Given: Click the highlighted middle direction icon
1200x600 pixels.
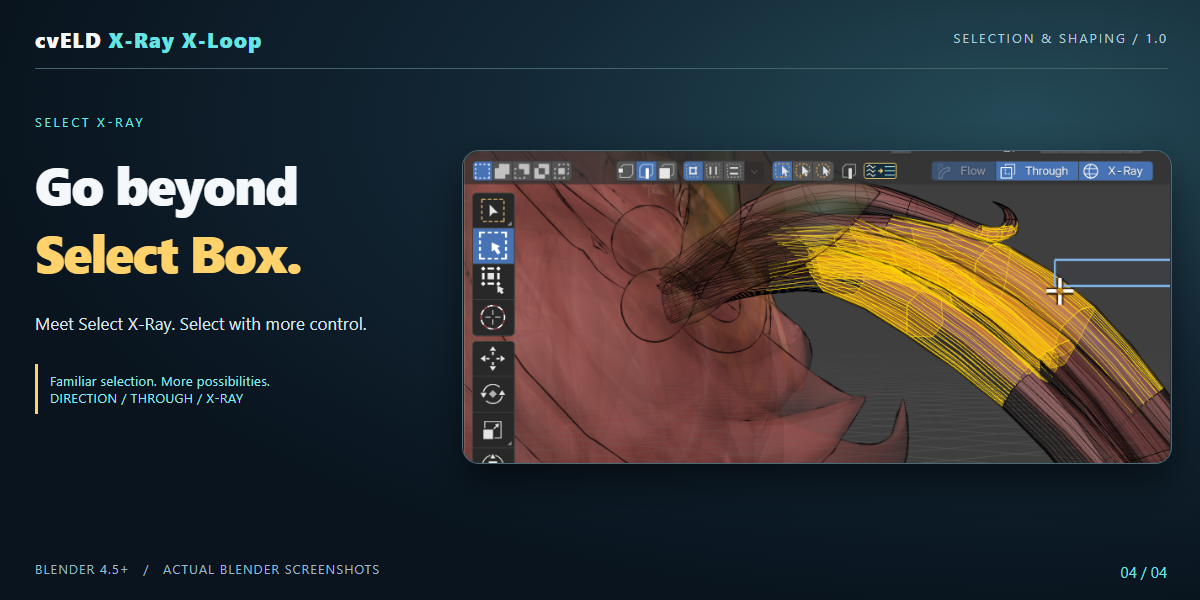Looking at the screenshot, I should click(646, 171).
